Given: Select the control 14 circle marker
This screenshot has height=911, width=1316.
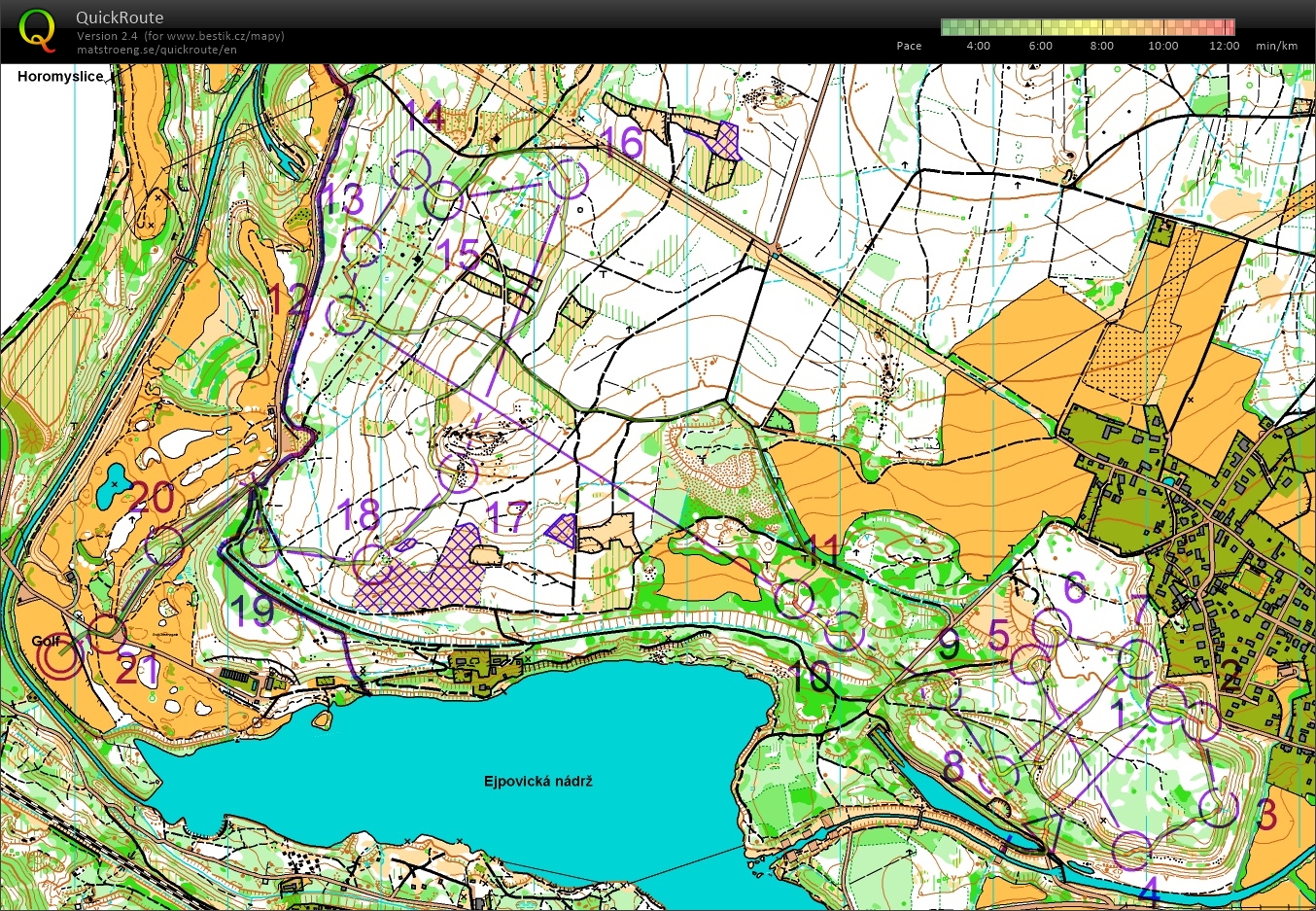Looking at the screenshot, I should coord(411,169).
